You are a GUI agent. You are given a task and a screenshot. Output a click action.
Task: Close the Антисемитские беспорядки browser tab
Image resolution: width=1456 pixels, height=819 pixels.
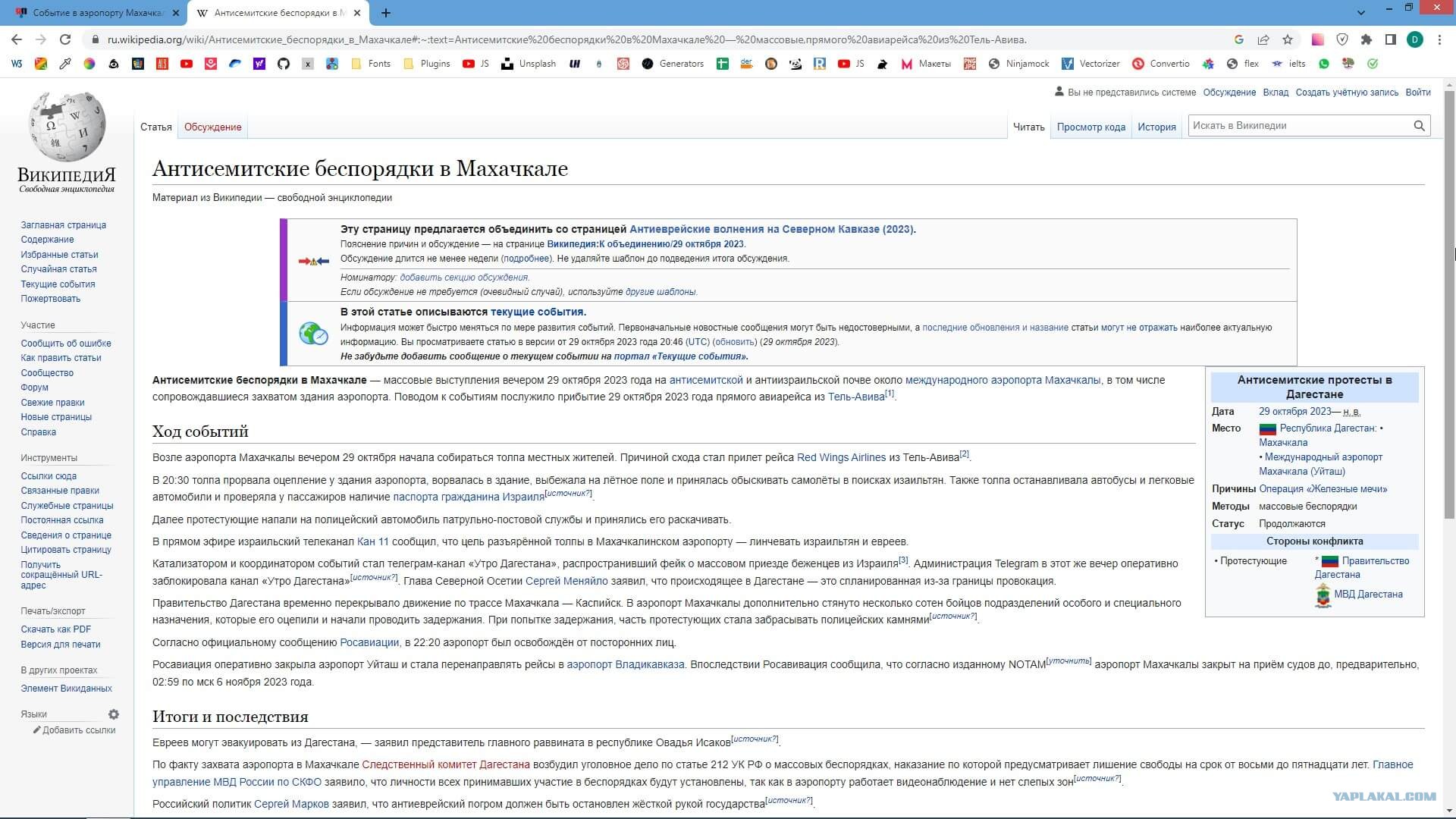click(357, 13)
